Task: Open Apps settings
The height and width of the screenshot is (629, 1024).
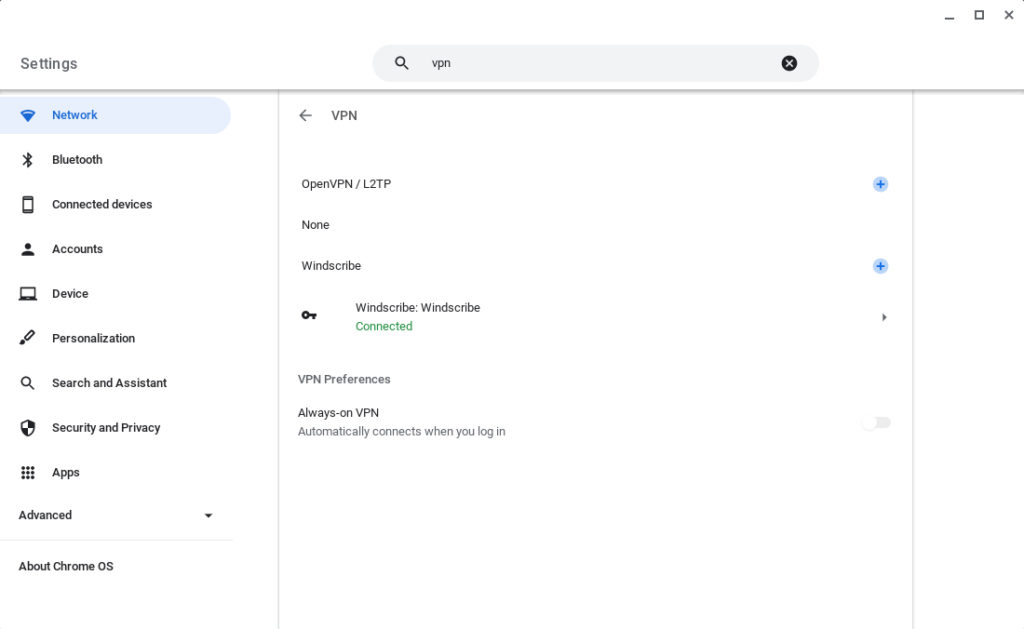Action: (115, 472)
